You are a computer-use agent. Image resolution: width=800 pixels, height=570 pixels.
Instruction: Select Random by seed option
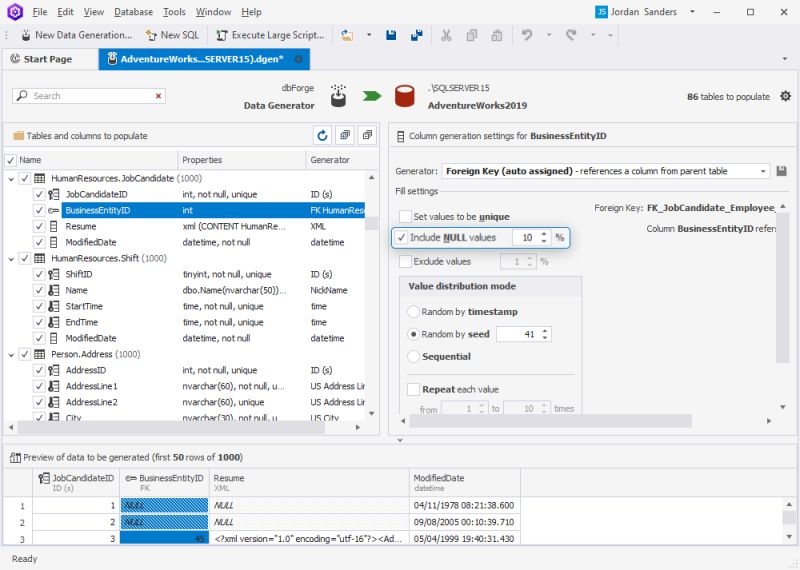pos(413,334)
